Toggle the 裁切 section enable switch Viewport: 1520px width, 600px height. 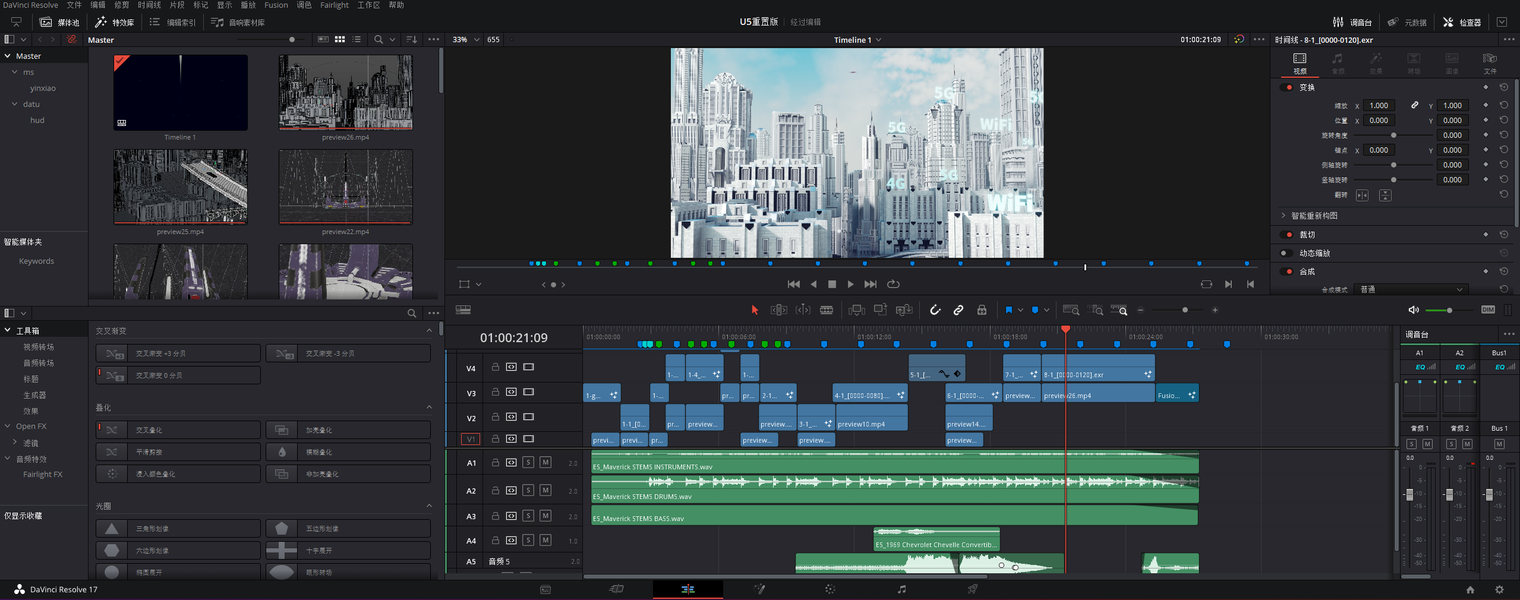1288,234
